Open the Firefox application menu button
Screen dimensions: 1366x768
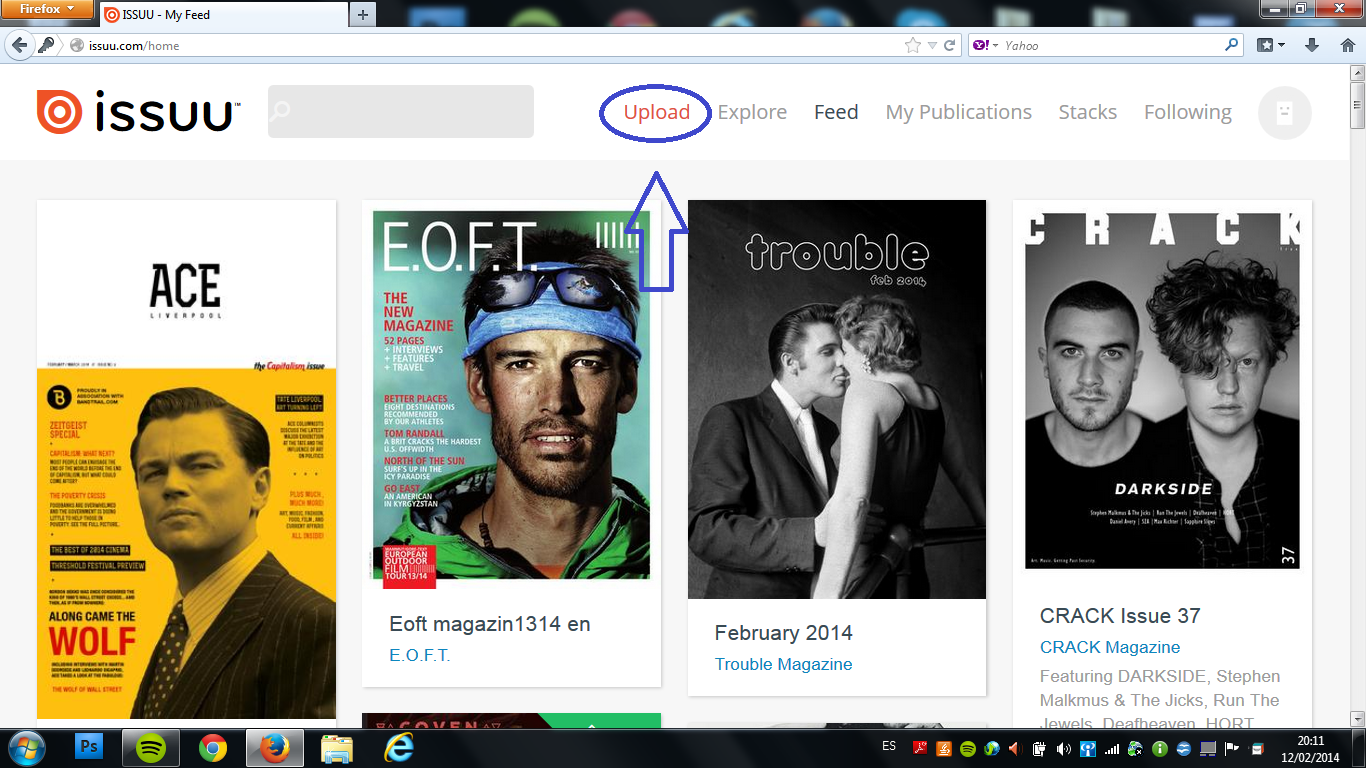click(x=48, y=10)
